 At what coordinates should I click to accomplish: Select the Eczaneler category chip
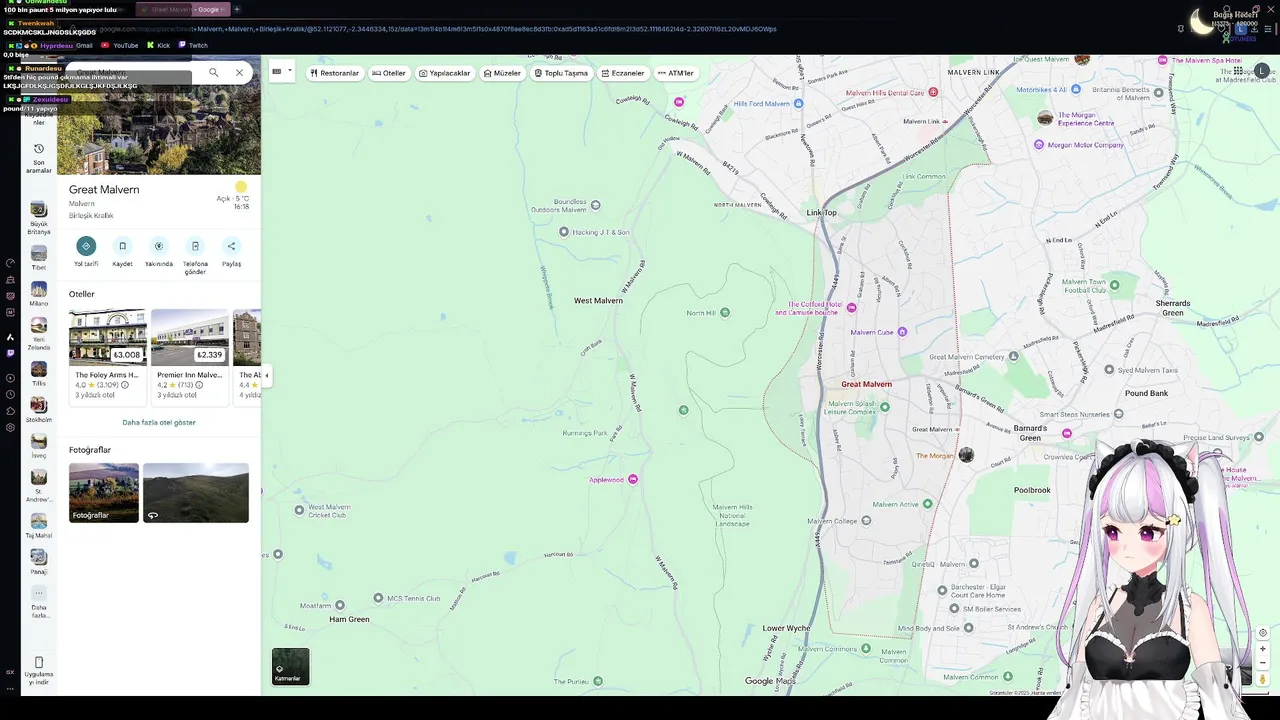point(622,73)
